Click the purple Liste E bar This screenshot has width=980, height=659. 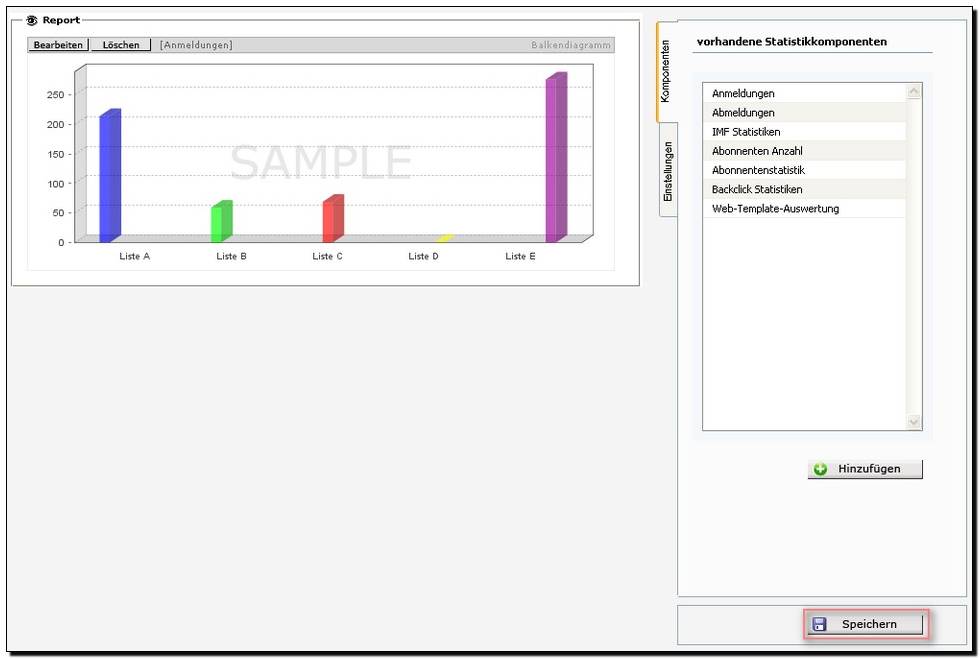click(556, 157)
